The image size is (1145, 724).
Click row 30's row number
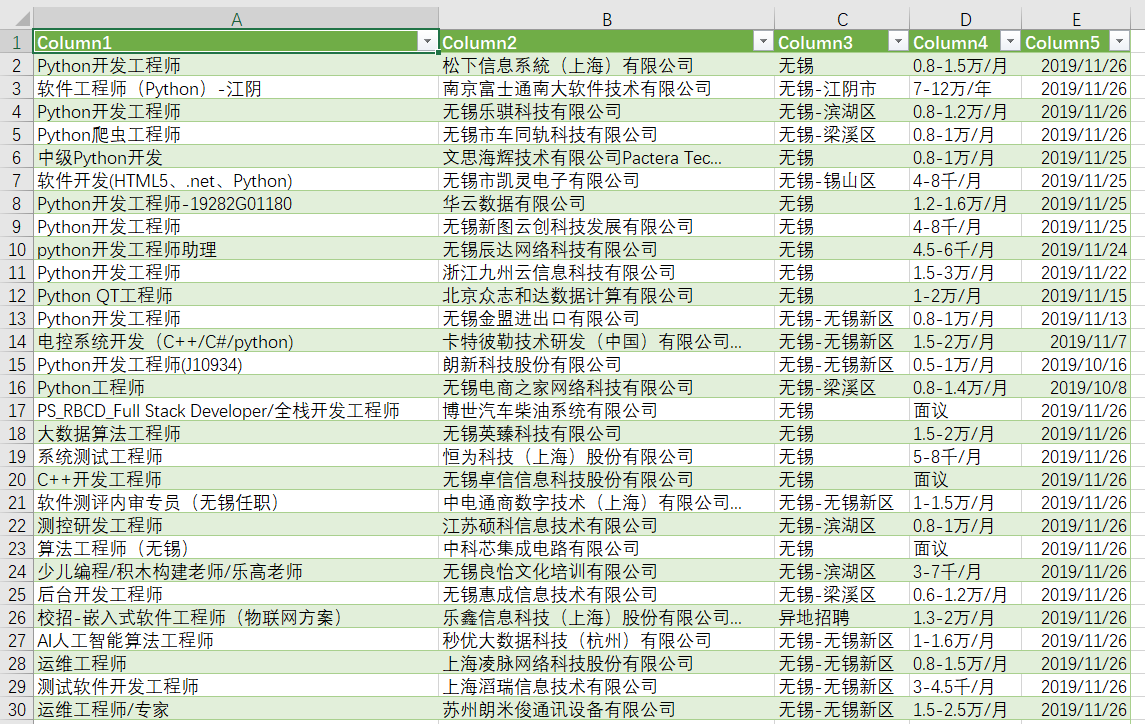(x=16, y=708)
